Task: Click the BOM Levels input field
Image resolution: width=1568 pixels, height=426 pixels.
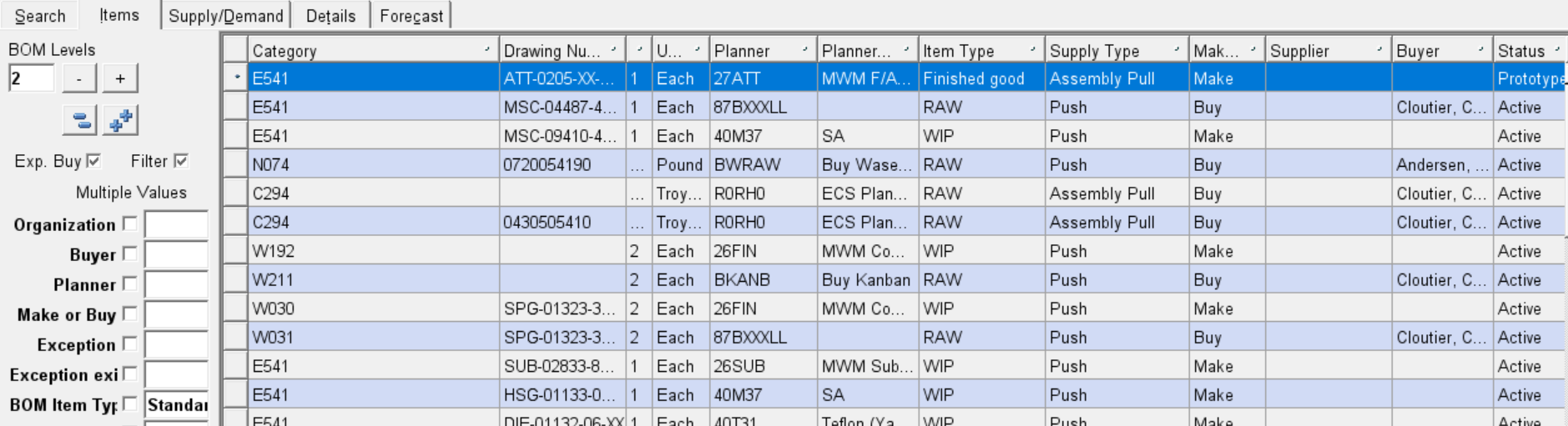Action: (x=31, y=78)
